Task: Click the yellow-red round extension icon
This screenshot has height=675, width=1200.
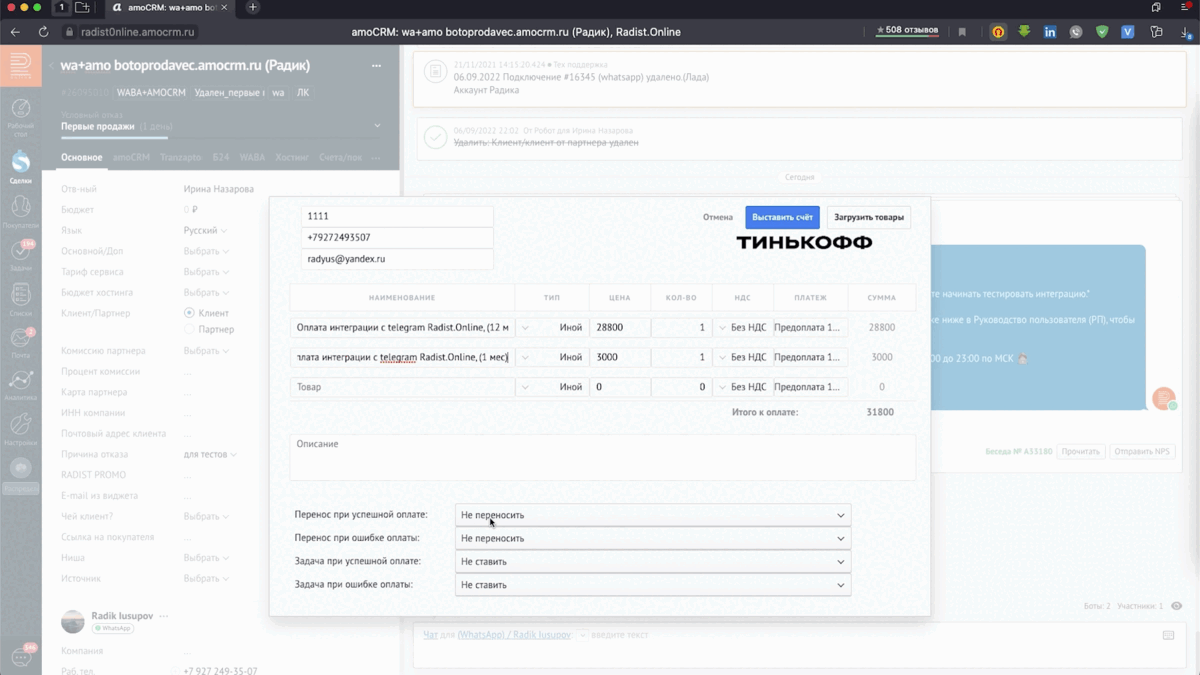Action: click(998, 32)
